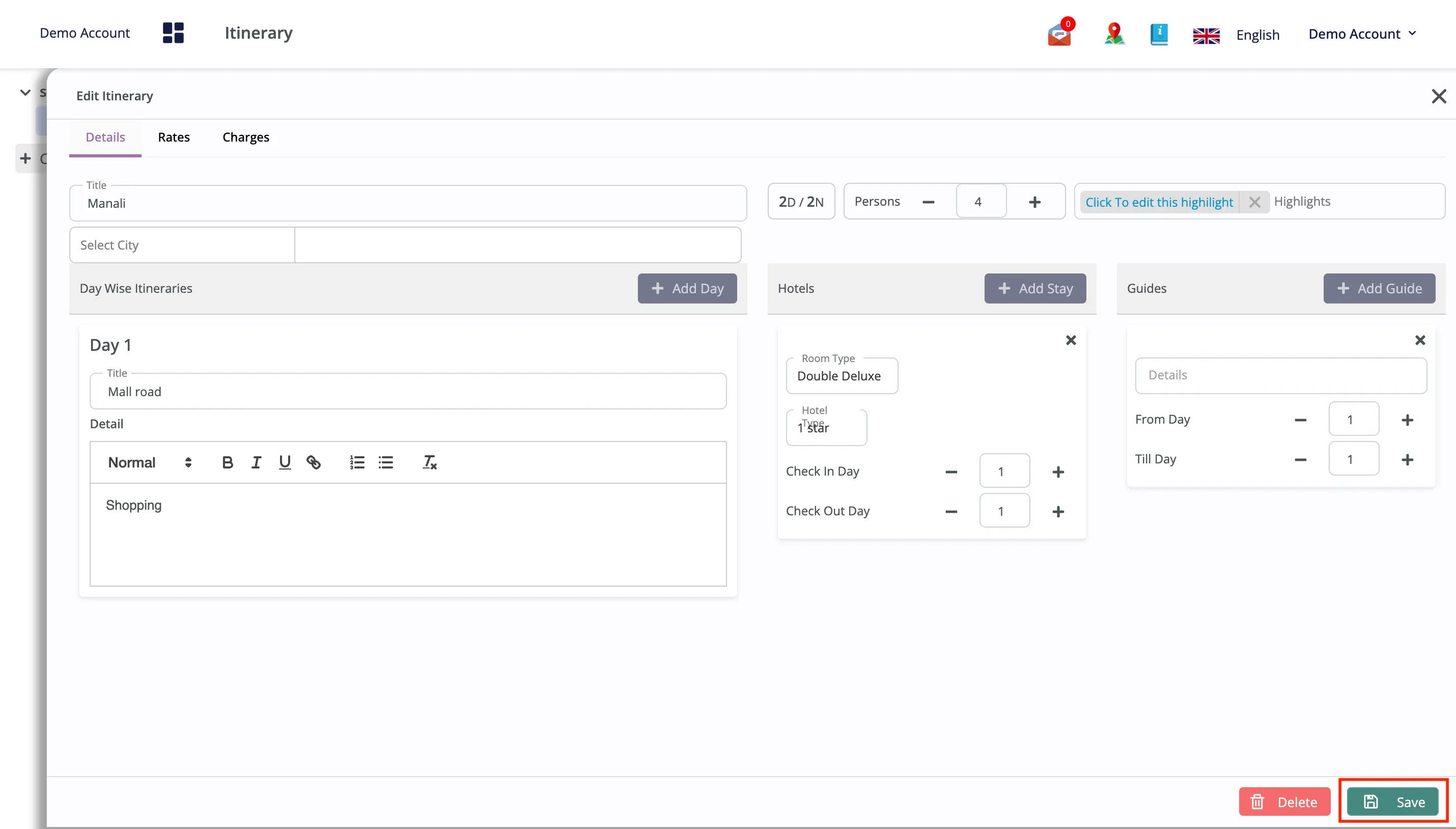Open the messages envelope icon
This screenshot has height=829, width=1456.
1059,34
